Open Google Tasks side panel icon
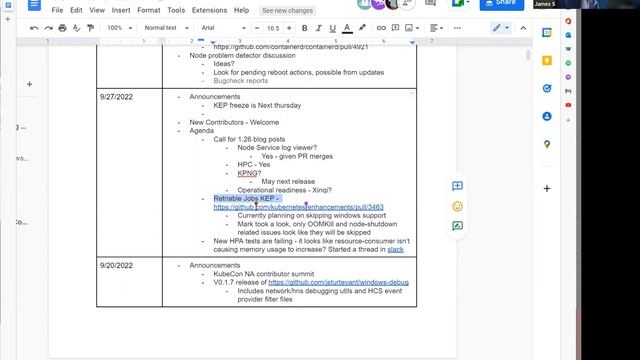This screenshot has width=640, height=360. point(547,89)
